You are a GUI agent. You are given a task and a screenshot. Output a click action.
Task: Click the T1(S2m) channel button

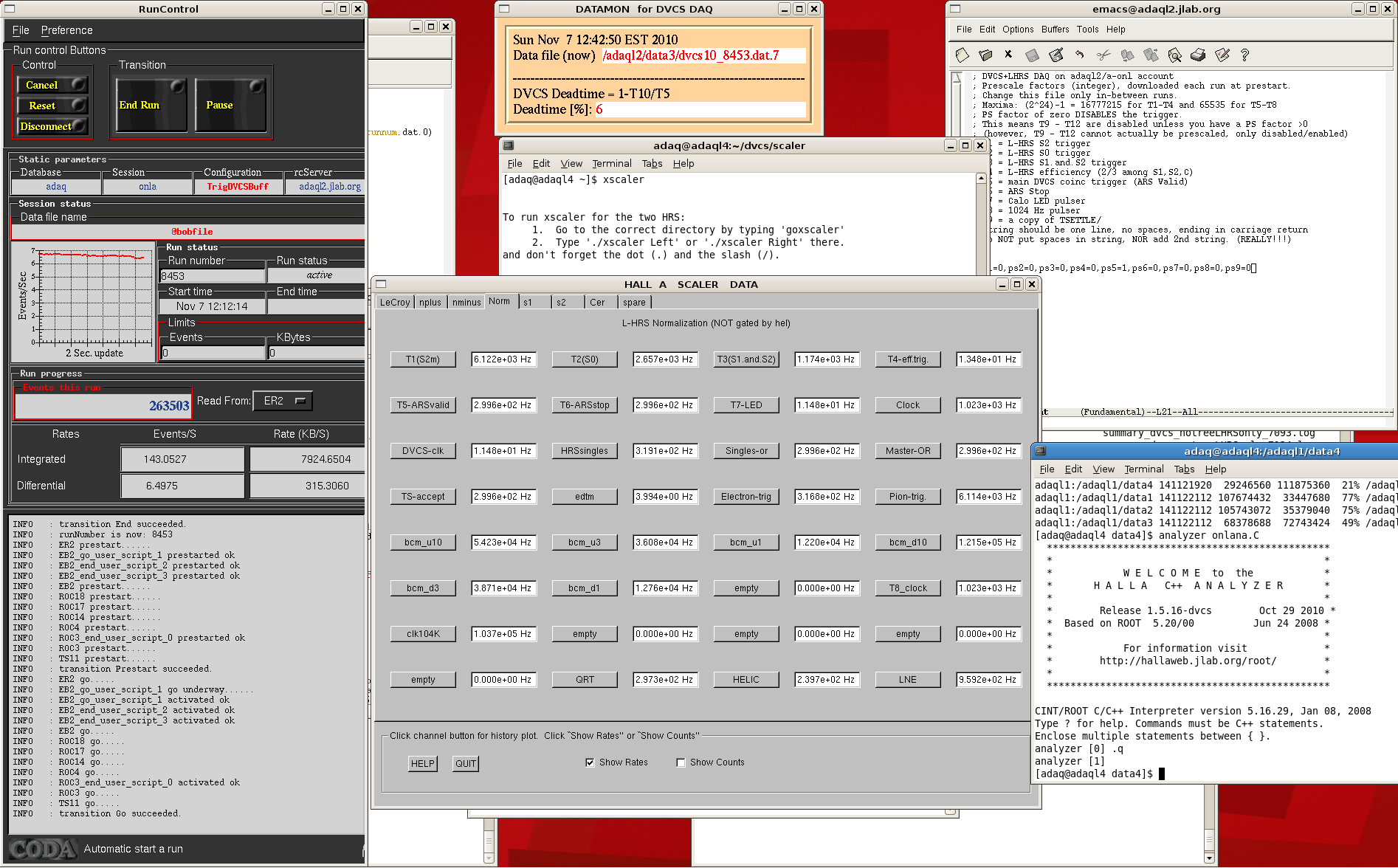(x=423, y=359)
